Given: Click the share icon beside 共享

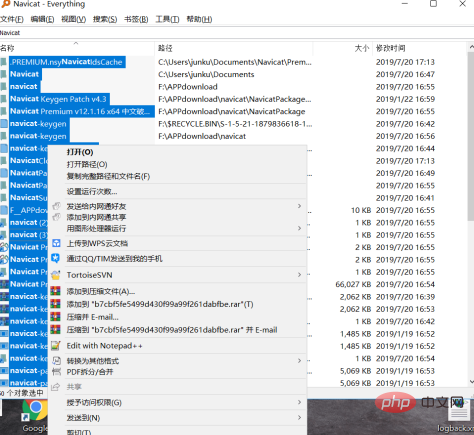Looking at the screenshot, I should pos(56,387).
